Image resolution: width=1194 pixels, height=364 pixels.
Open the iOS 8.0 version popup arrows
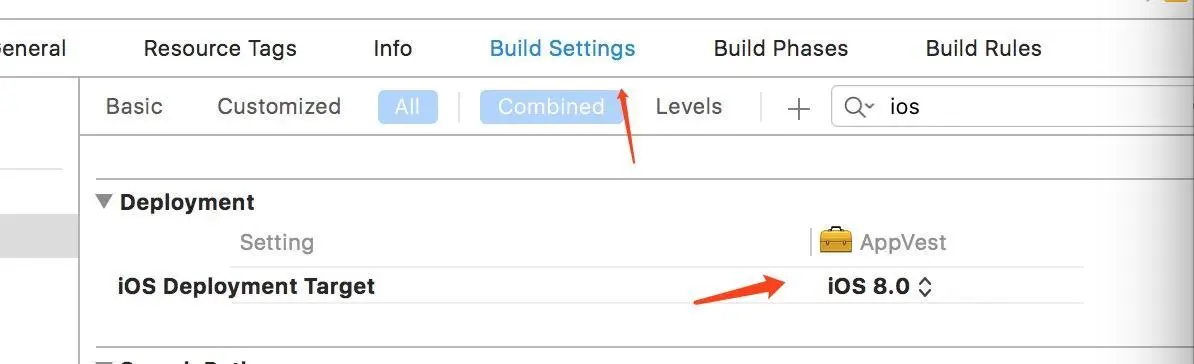click(924, 287)
